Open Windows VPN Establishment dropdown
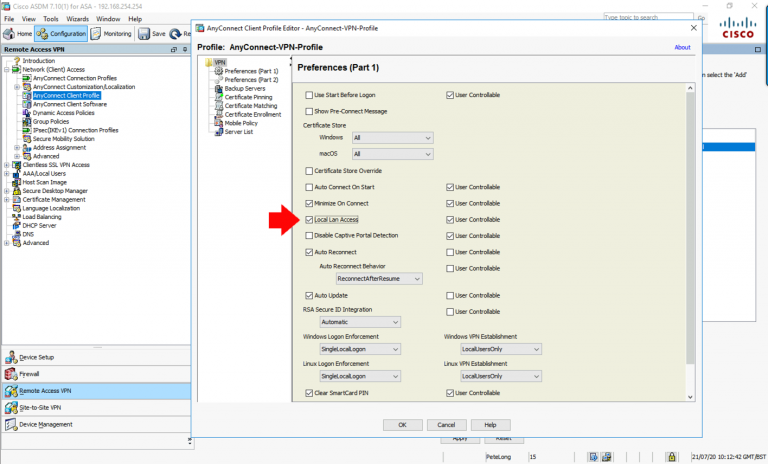Image resolution: width=768 pixels, height=464 pixels. 501,349
